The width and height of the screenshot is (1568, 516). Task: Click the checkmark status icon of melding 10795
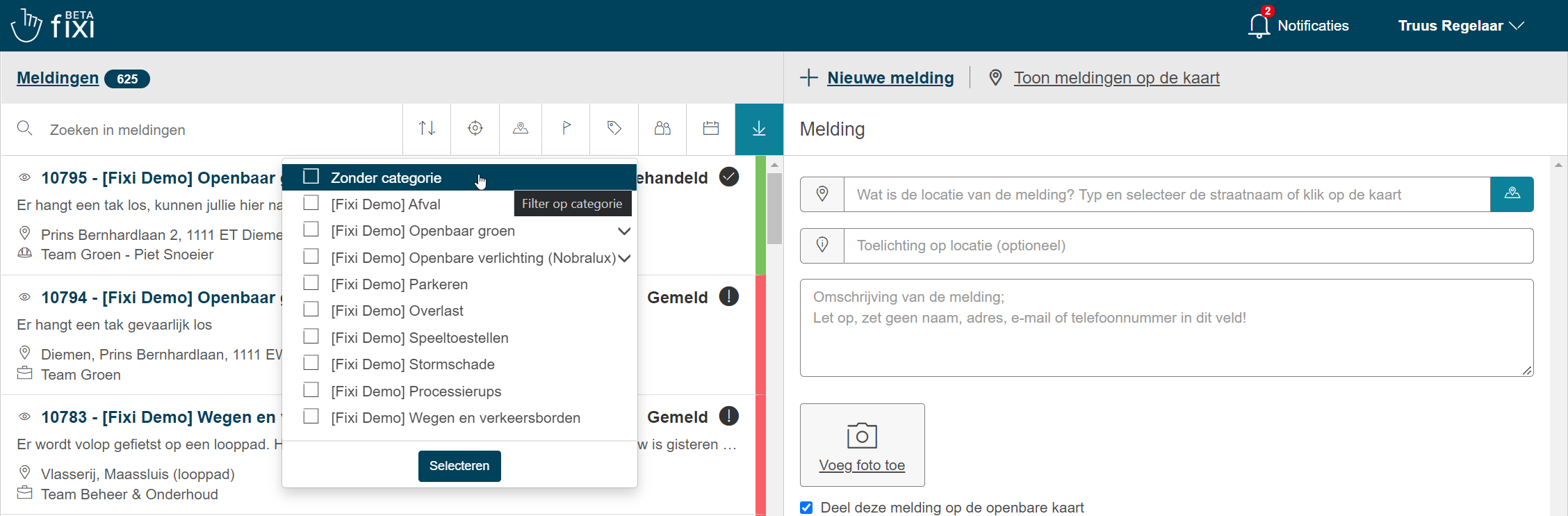[728, 177]
